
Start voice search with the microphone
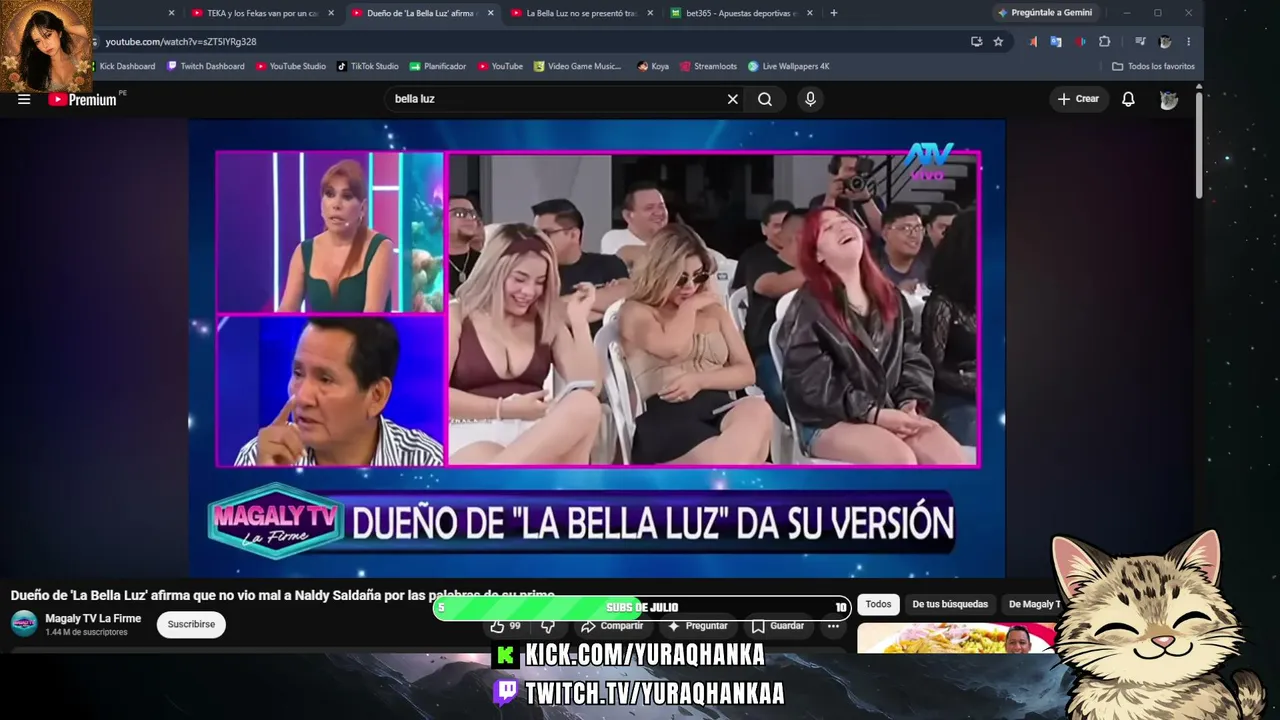tap(810, 99)
